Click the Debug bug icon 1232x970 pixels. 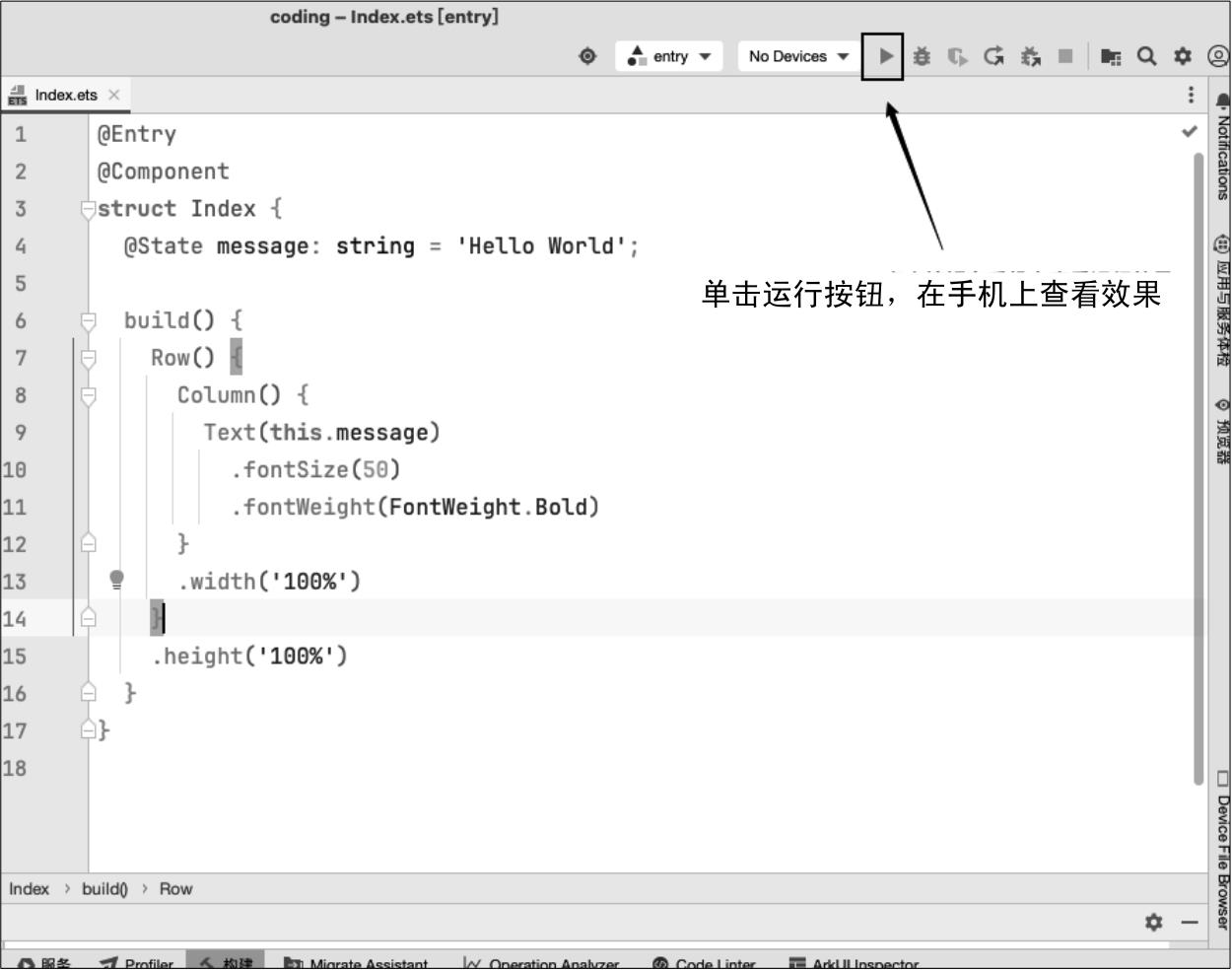pos(922,56)
